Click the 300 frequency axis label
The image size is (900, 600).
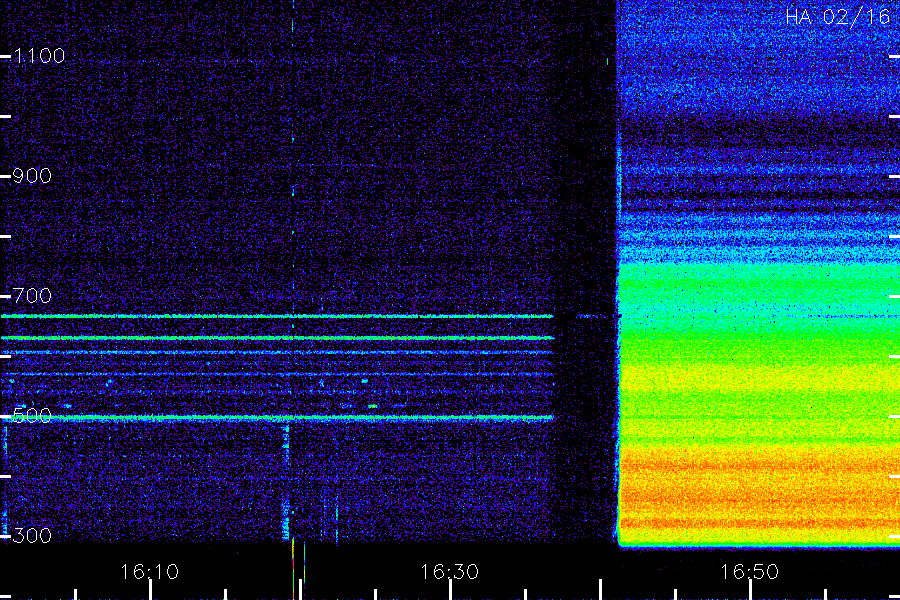click(32, 536)
